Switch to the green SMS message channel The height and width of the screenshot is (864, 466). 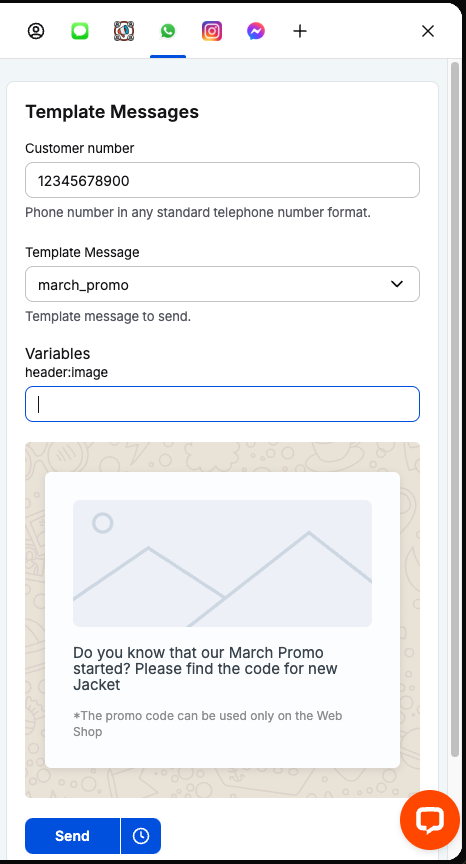[80, 31]
